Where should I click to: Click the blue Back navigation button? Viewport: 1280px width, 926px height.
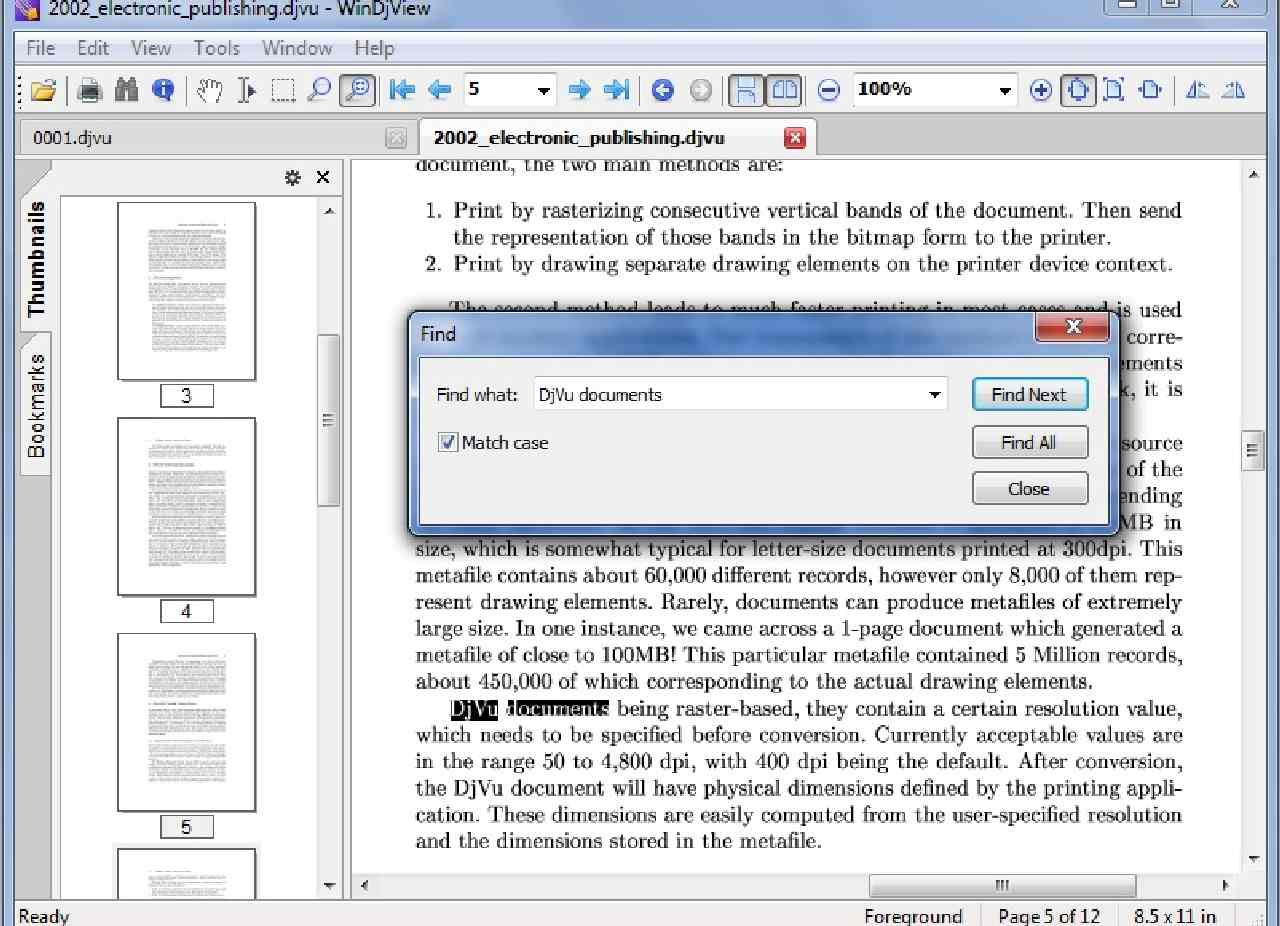click(x=662, y=90)
